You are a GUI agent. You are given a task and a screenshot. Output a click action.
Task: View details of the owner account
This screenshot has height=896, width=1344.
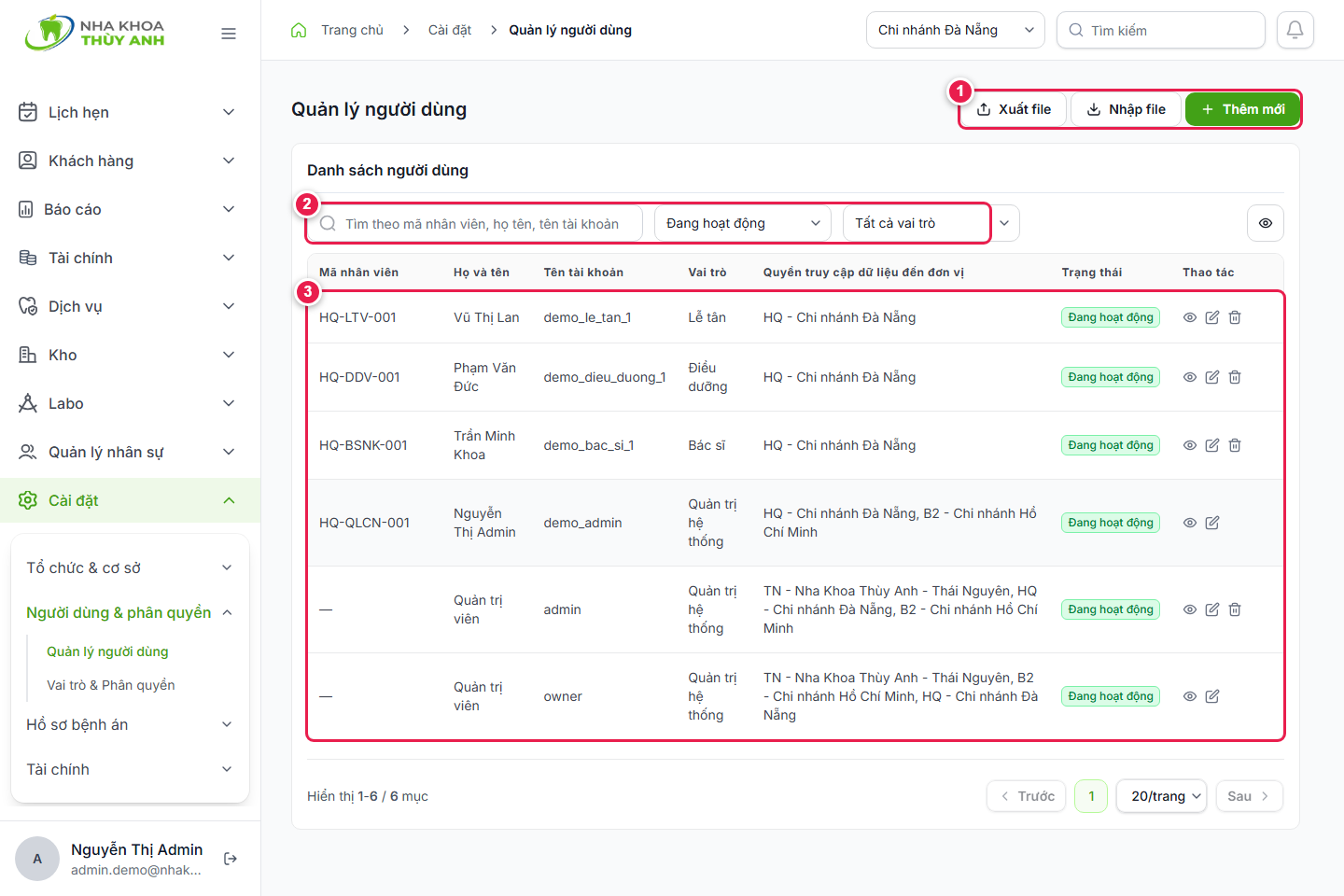point(1190,696)
